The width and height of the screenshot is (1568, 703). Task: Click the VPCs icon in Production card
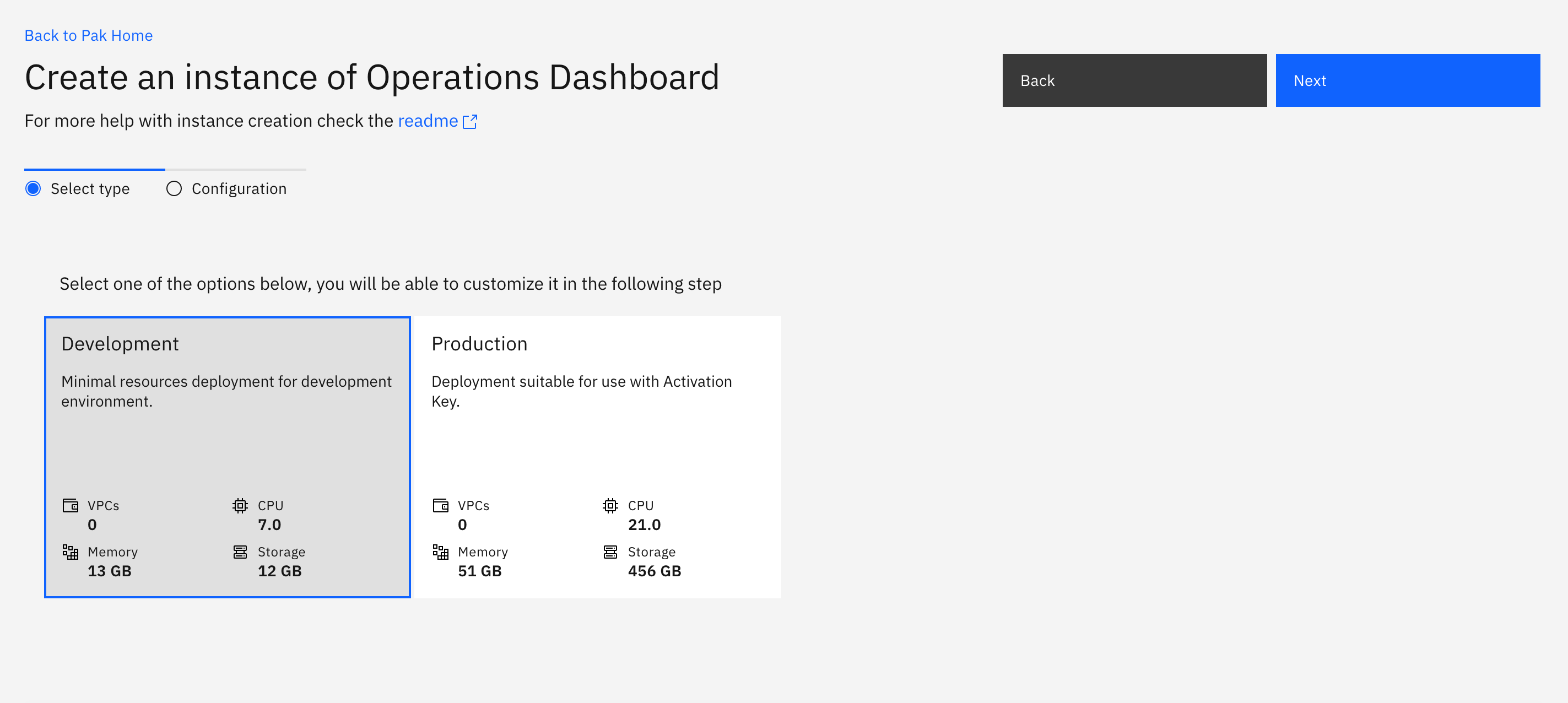pos(440,505)
